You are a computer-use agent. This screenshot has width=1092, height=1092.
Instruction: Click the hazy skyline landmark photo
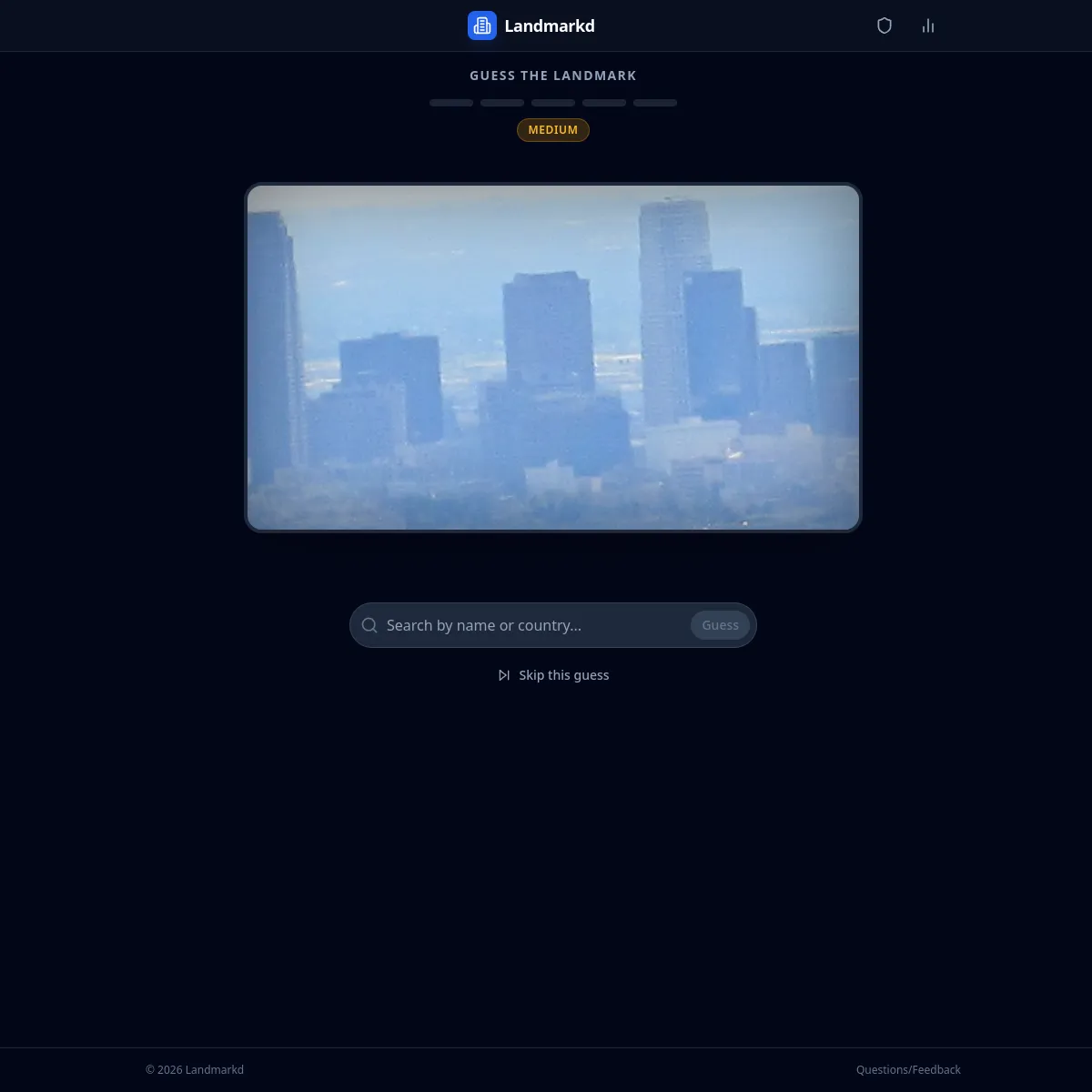553,358
